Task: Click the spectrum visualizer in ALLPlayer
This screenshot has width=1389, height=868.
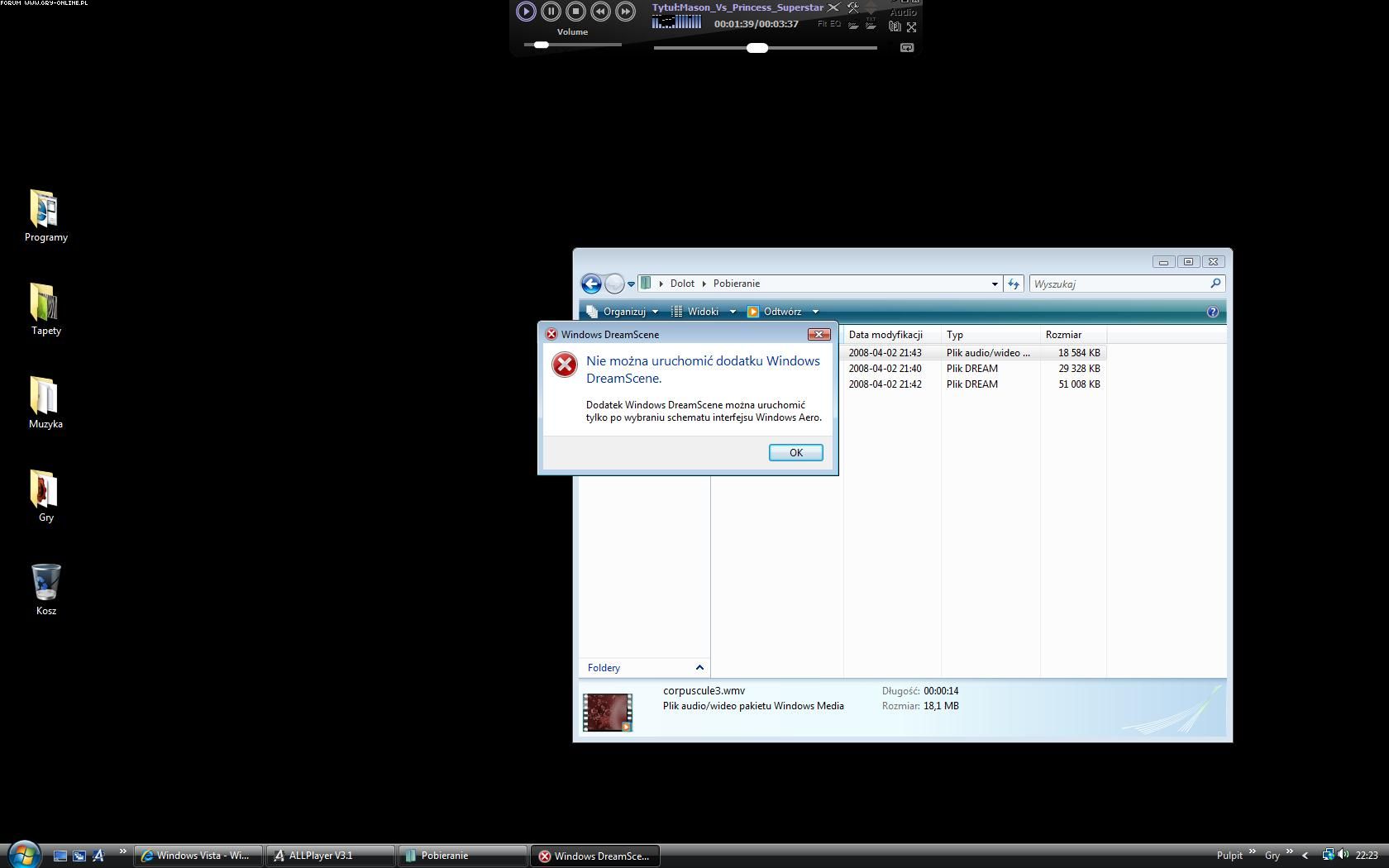Action: (676, 22)
